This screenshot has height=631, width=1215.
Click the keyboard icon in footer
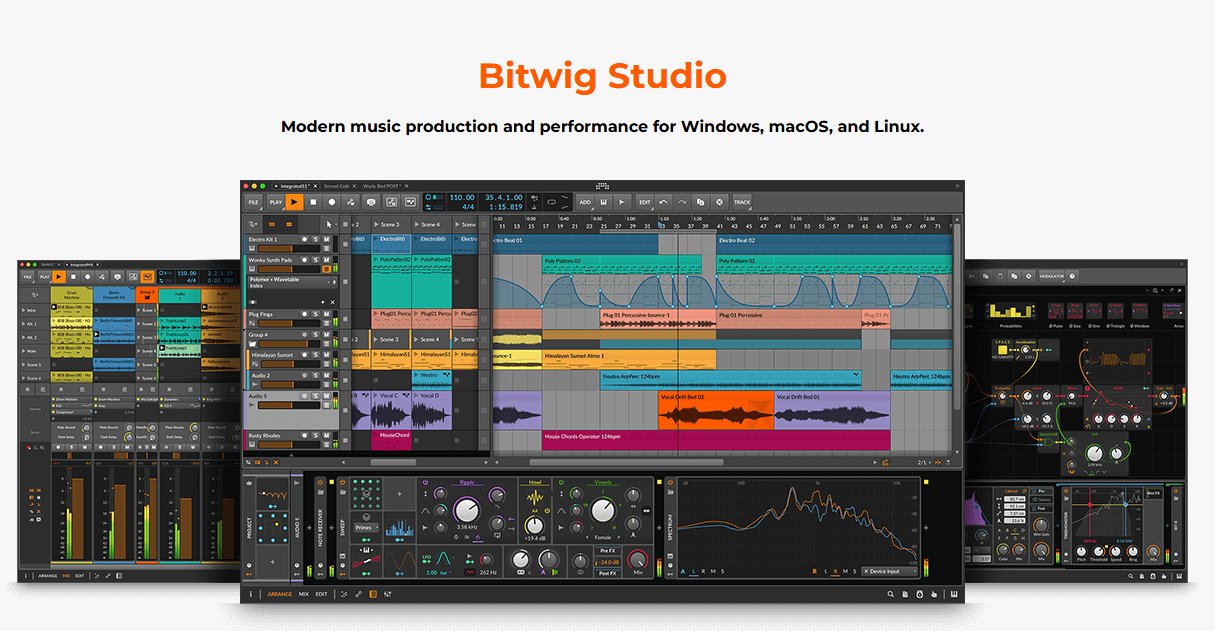tap(953, 594)
